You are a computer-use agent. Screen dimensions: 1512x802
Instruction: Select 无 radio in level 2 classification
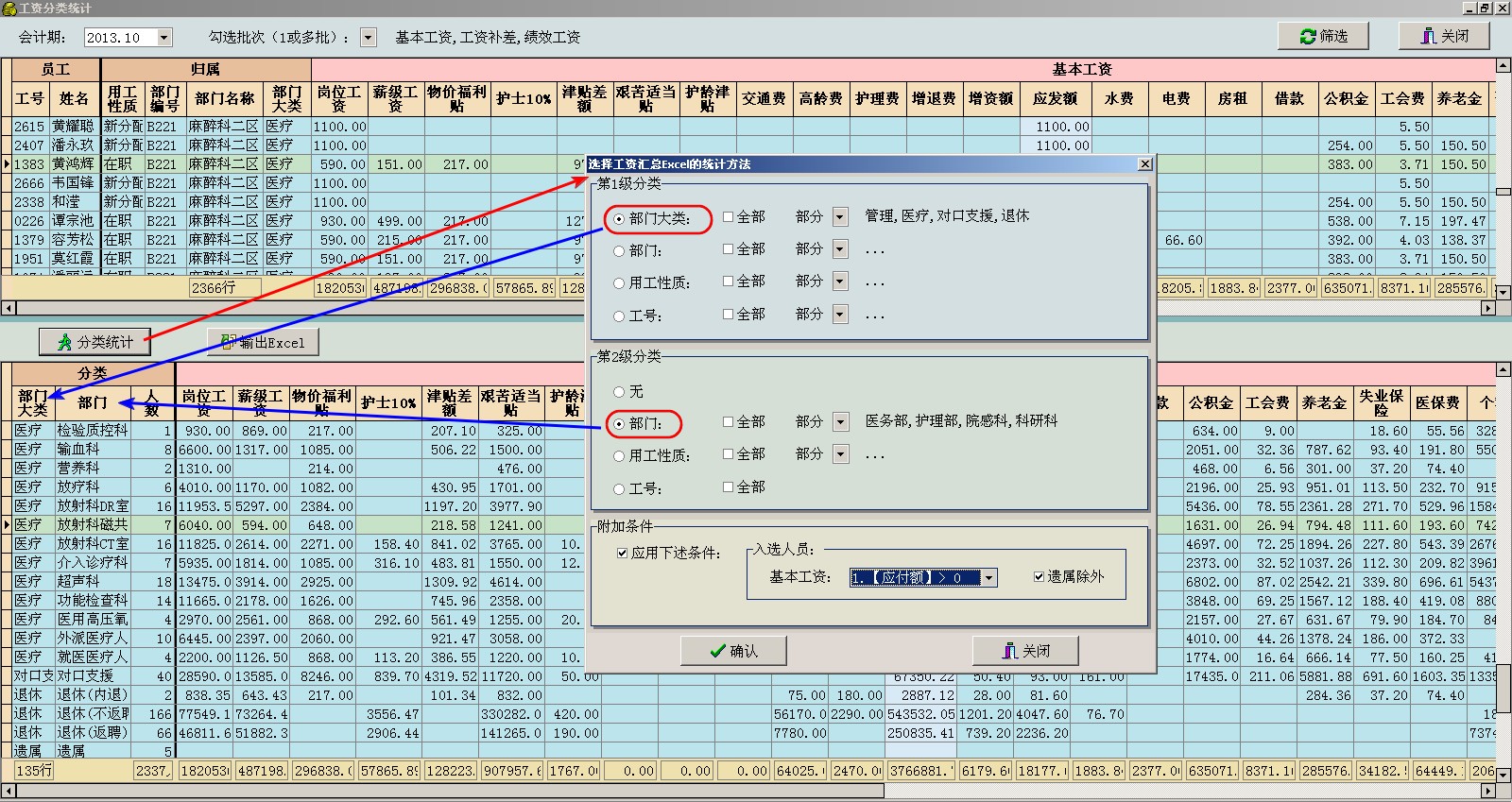pyautogui.click(x=619, y=391)
